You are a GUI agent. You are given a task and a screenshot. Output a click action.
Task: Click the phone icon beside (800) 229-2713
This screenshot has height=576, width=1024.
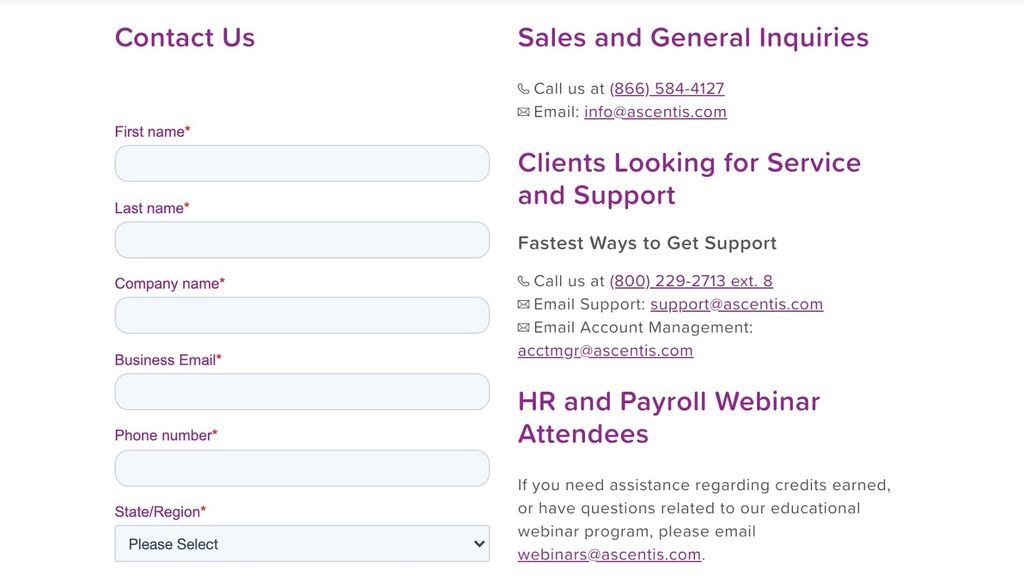tap(523, 281)
